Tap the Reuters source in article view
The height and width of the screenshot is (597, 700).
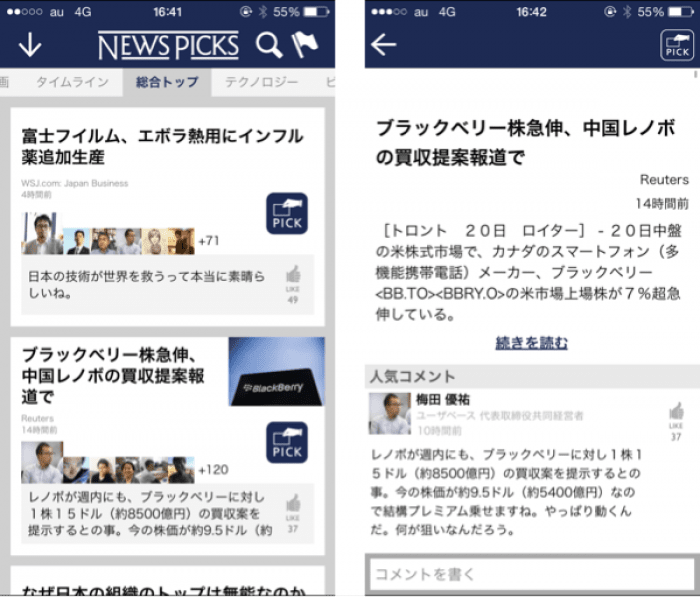[x=664, y=180]
